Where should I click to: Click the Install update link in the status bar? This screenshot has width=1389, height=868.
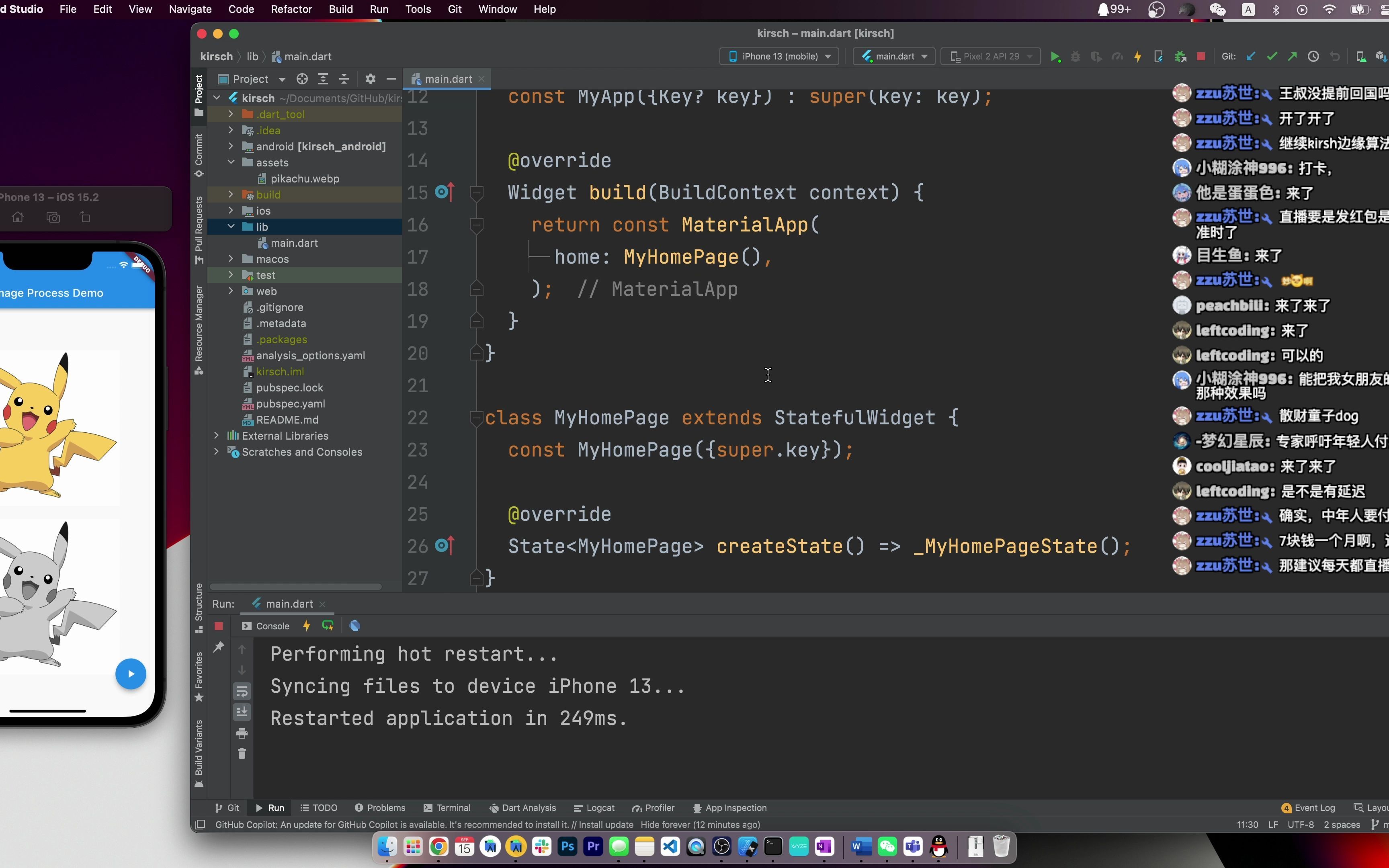[606, 824]
